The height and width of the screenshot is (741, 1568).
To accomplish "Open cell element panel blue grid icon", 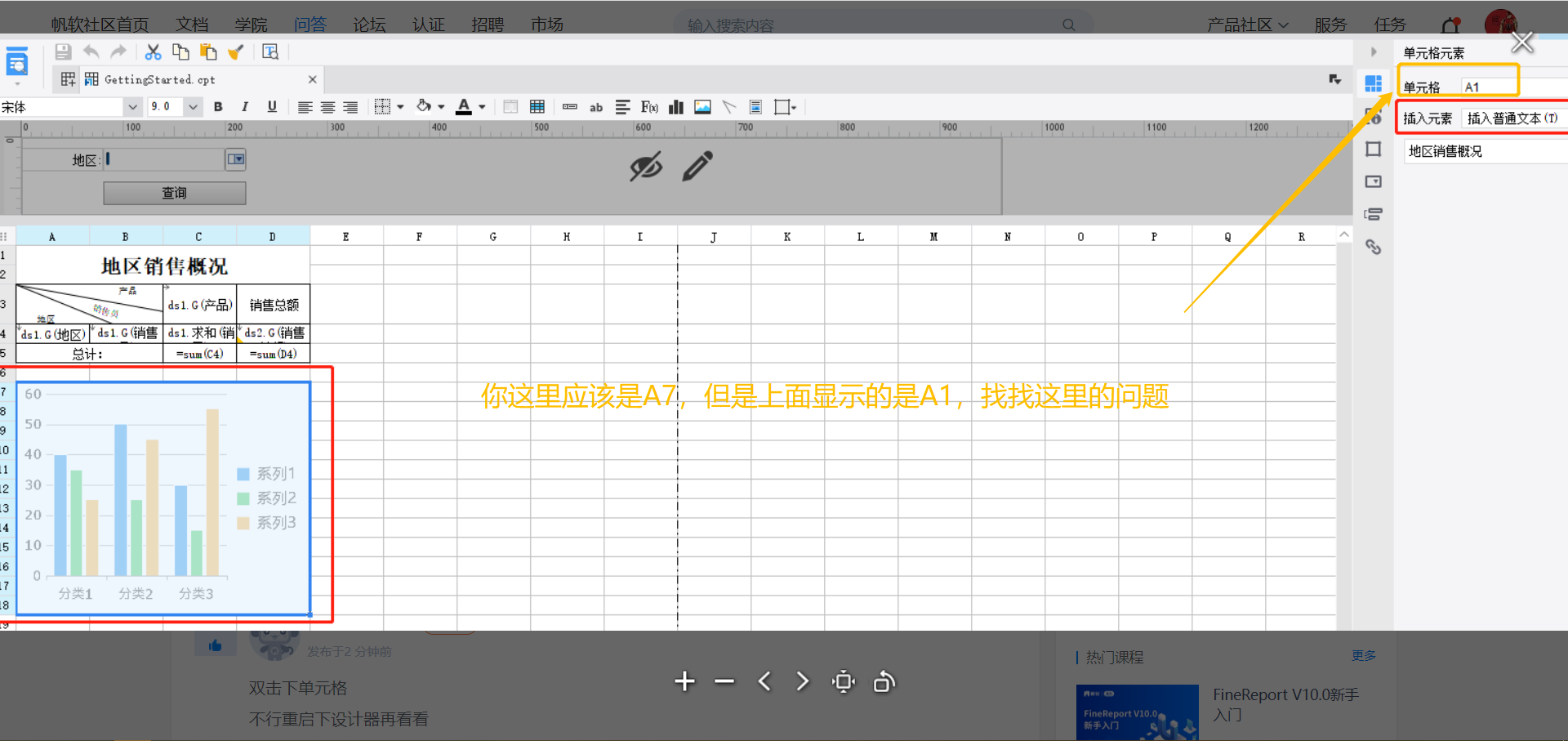I will point(1374,83).
